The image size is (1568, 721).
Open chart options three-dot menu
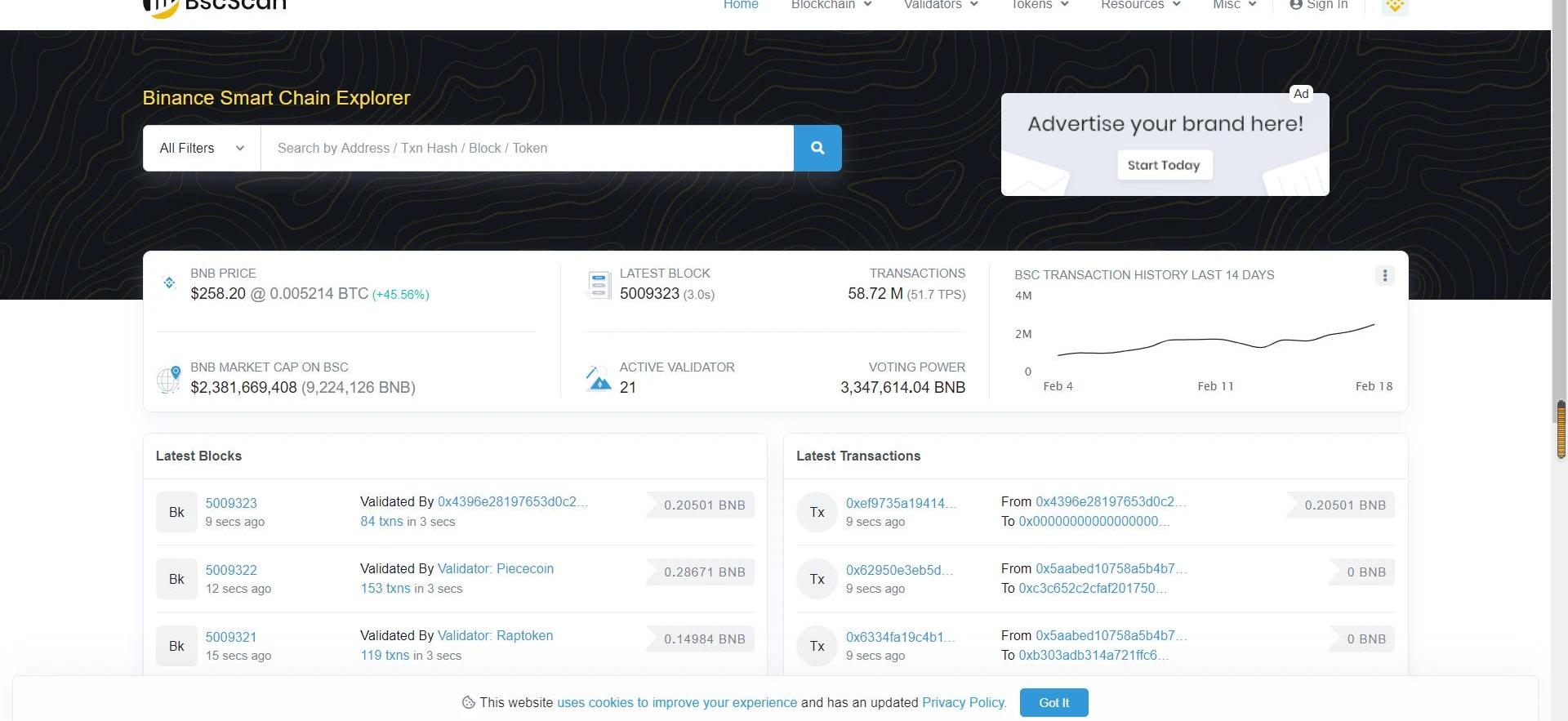pos(1384,276)
